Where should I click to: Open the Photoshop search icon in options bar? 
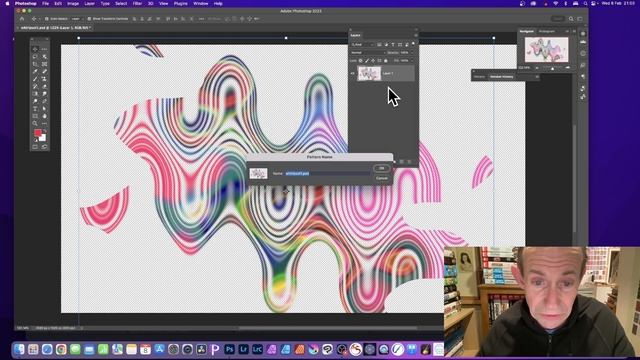coord(571,19)
